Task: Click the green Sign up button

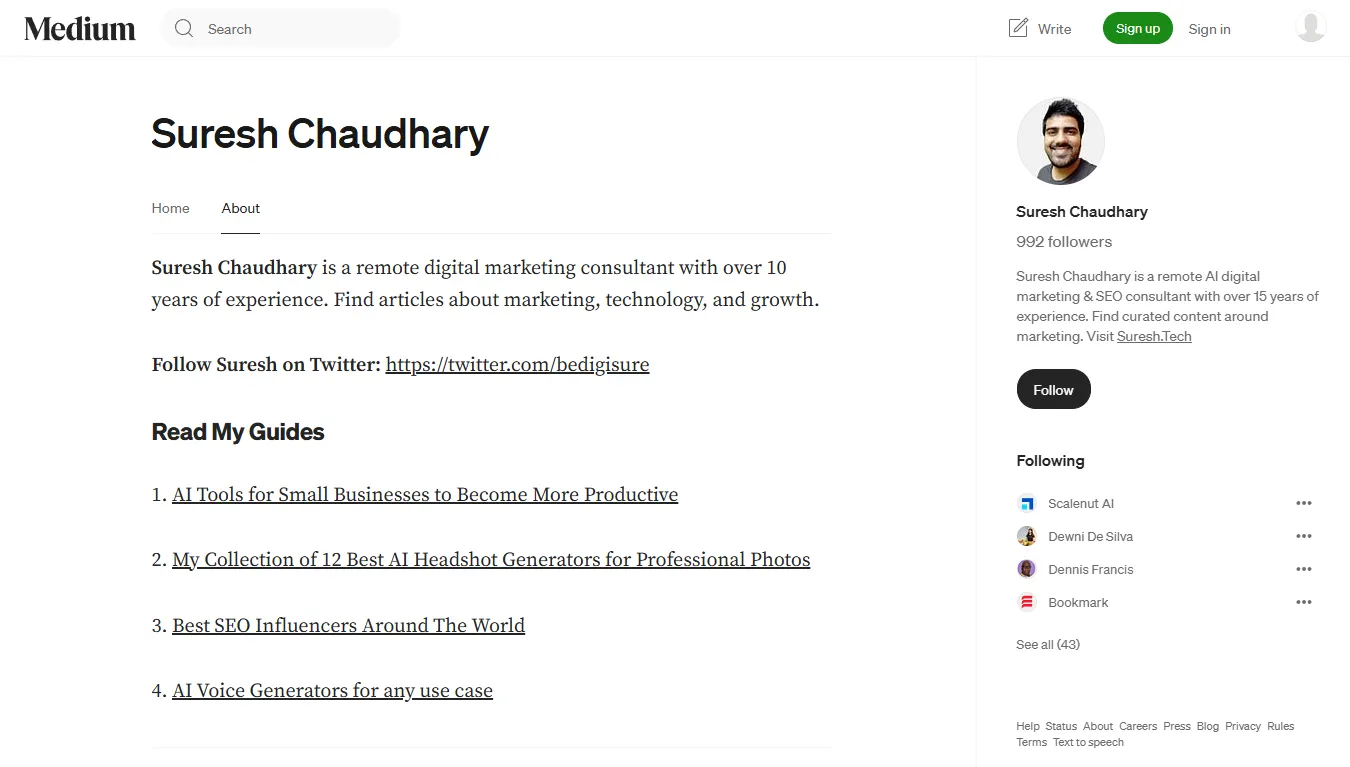Action: pyautogui.click(x=1138, y=28)
